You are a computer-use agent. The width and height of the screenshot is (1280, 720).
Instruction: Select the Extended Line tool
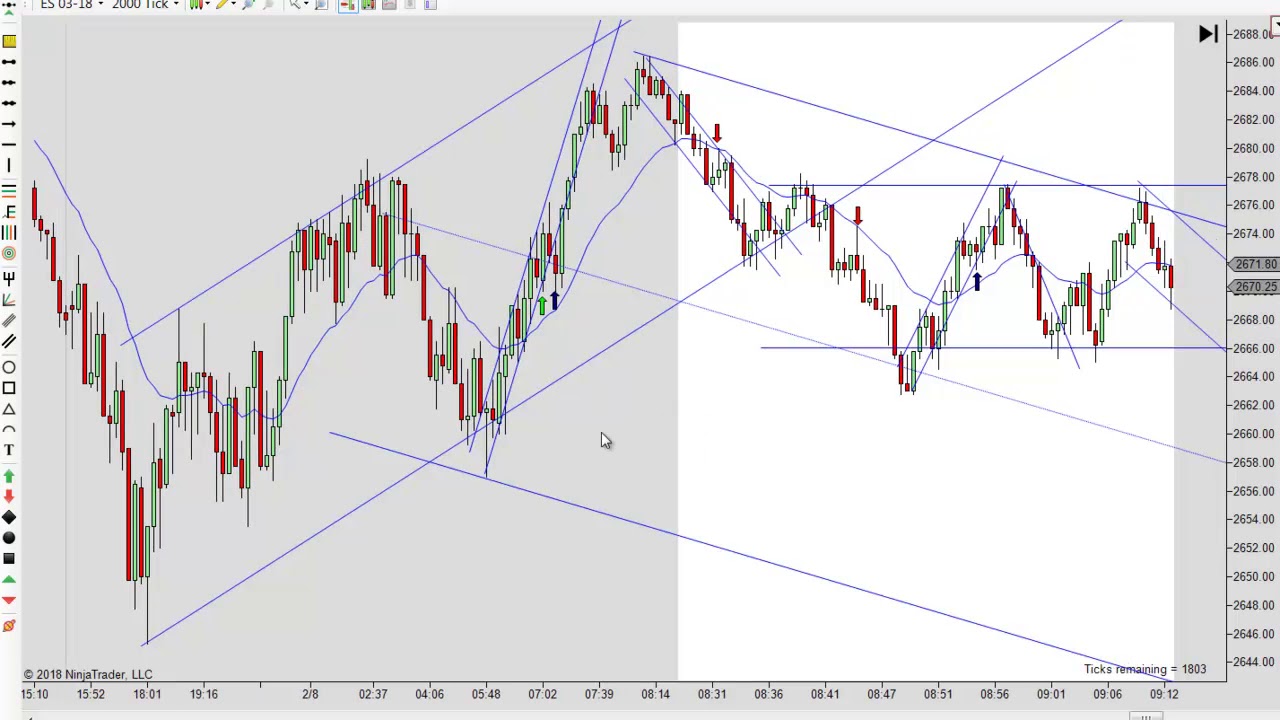pos(8,103)
